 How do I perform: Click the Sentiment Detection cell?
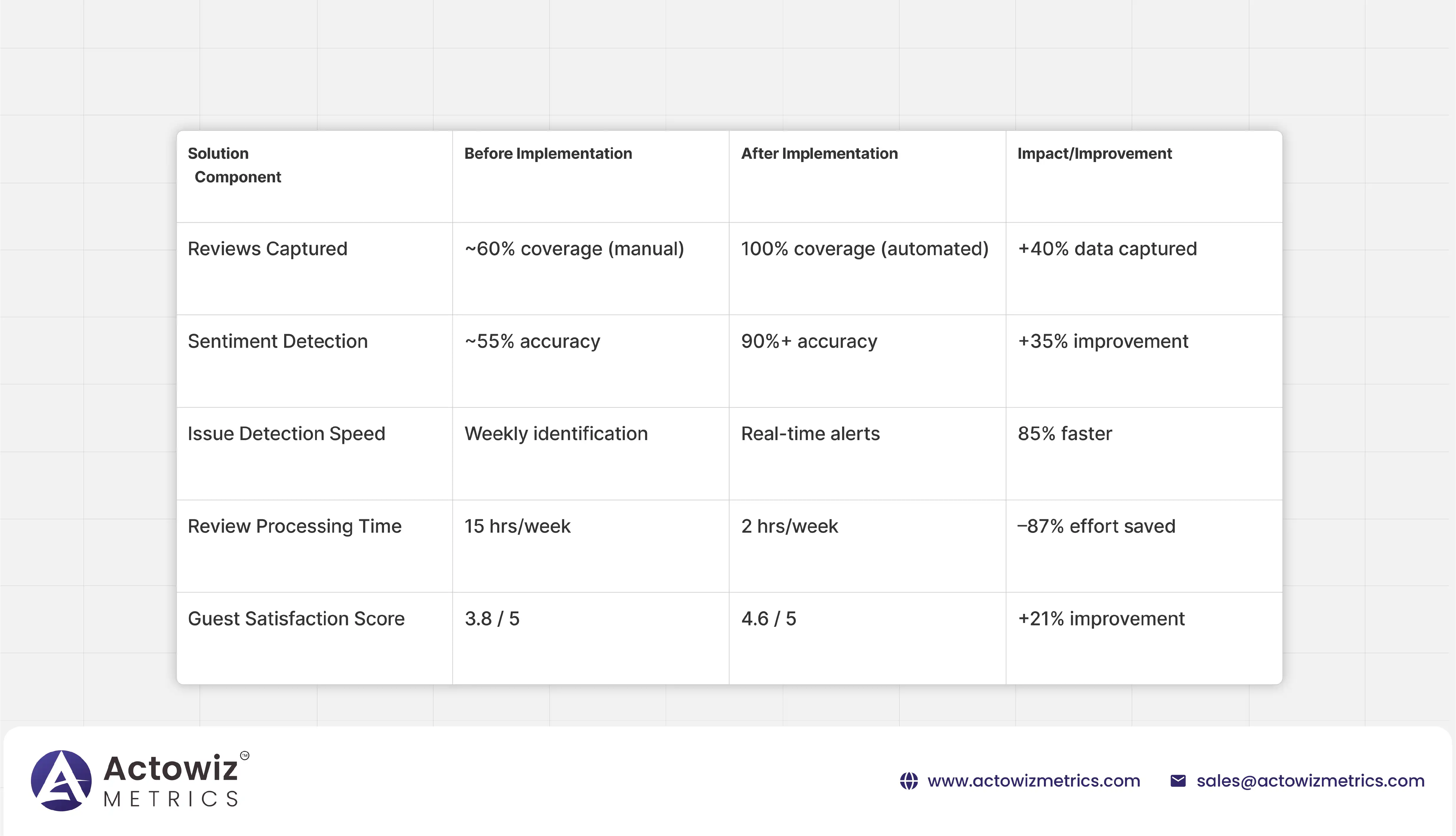click(x=277, y=341)
